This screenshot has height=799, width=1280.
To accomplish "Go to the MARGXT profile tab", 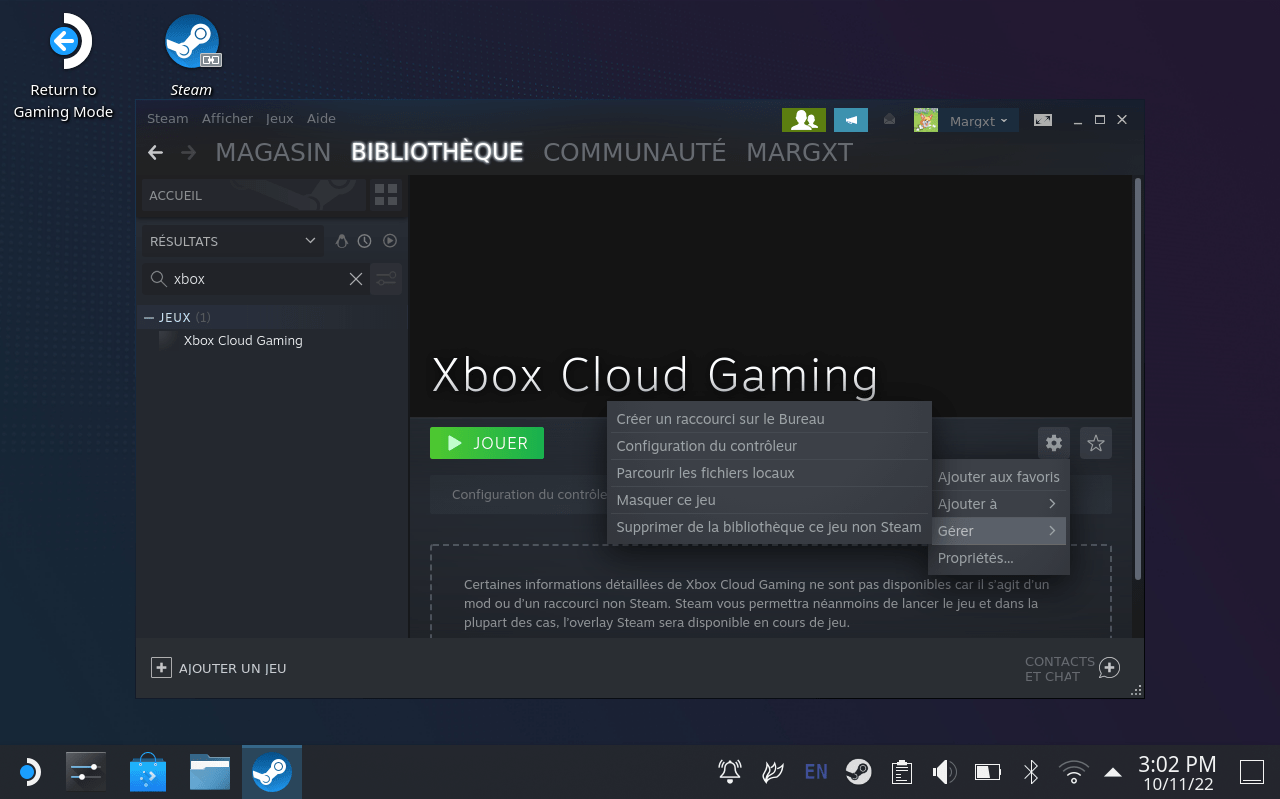I will [799, 152].
